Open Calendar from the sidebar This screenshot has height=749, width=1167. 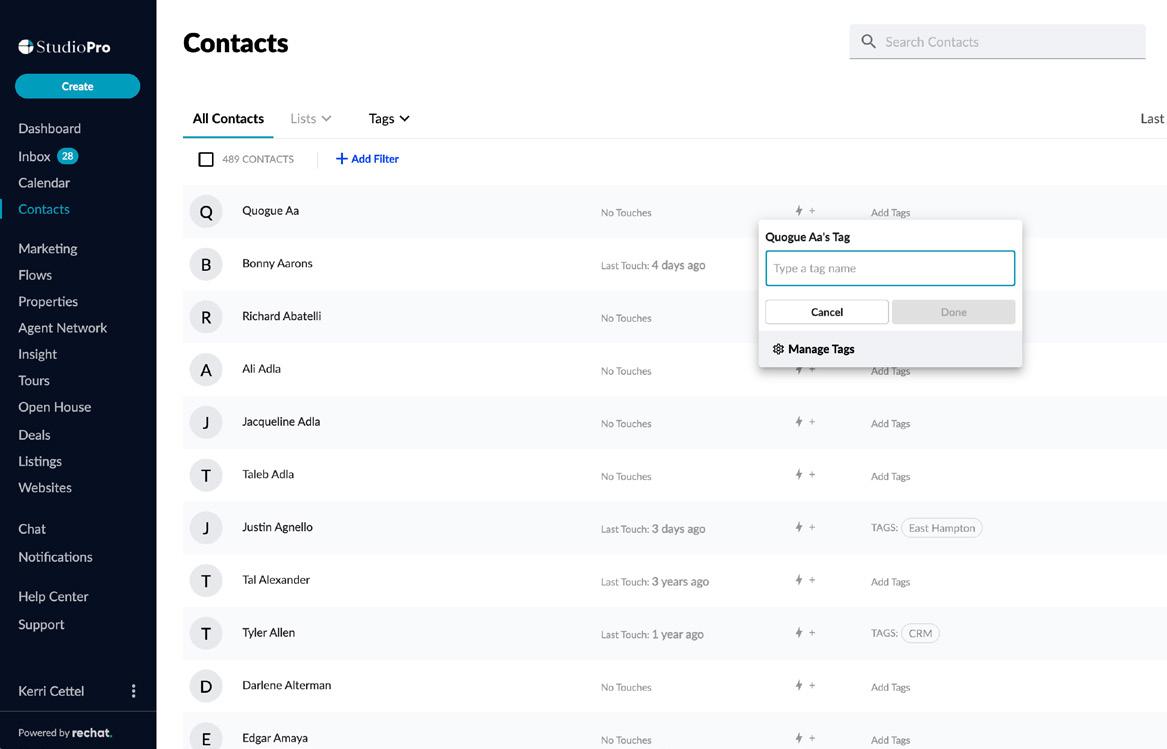point(44,182)
